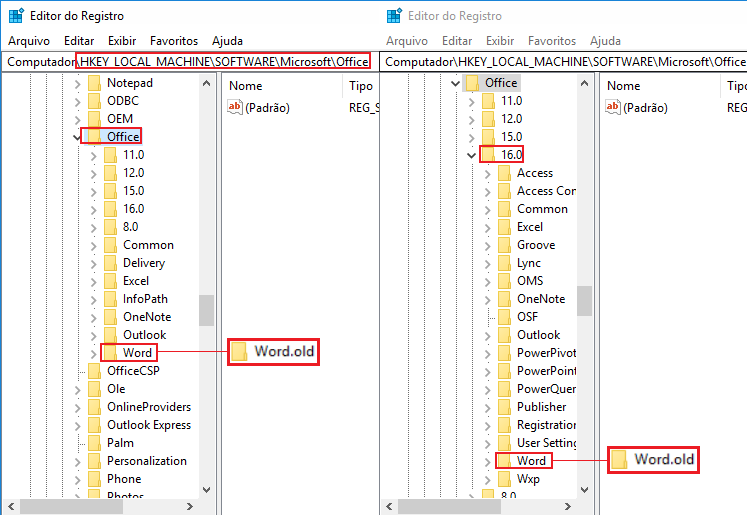Select Access folder icon in right tree
The height and width of the screenshot is (515, 747).
click(504, 173)
